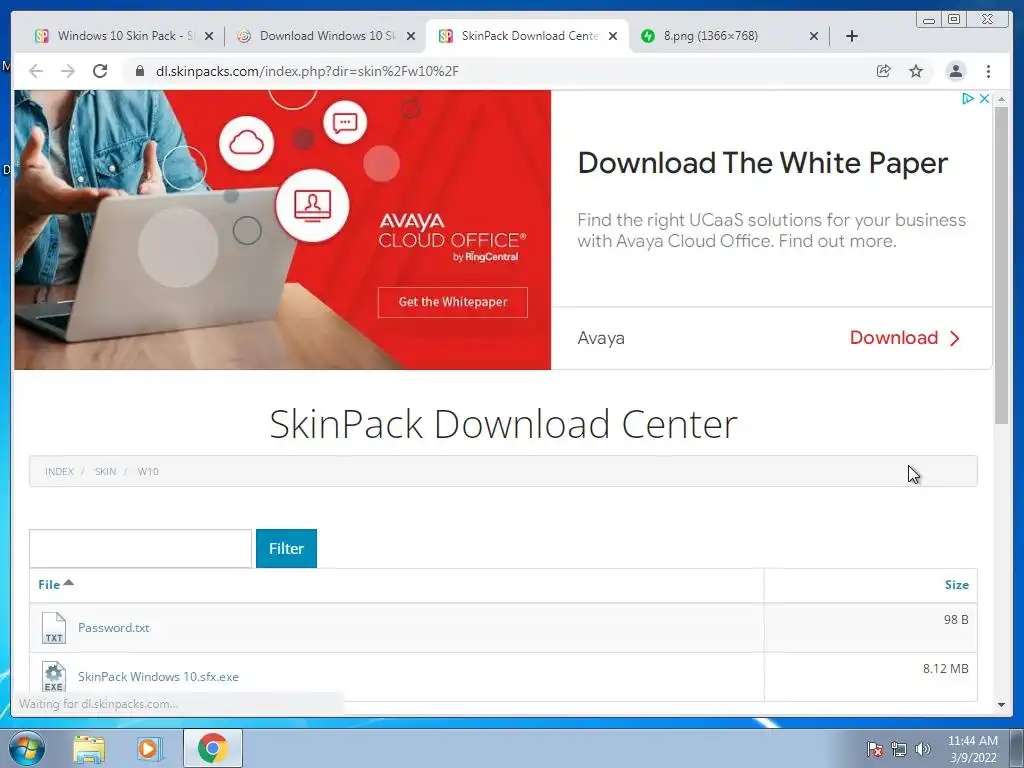Open Windows Explorer from the taskbar
This screenshot has width=1024, height=768.
click(x=89, y=748)
